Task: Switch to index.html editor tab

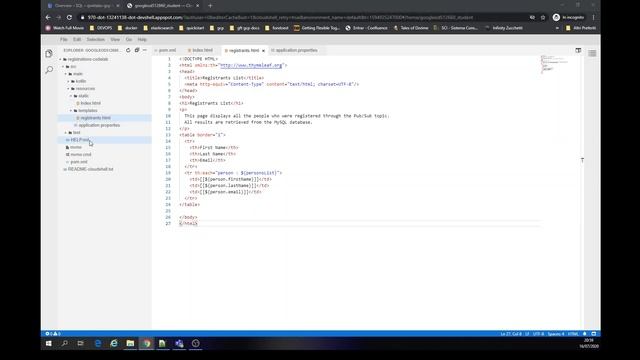Action: 202,50
